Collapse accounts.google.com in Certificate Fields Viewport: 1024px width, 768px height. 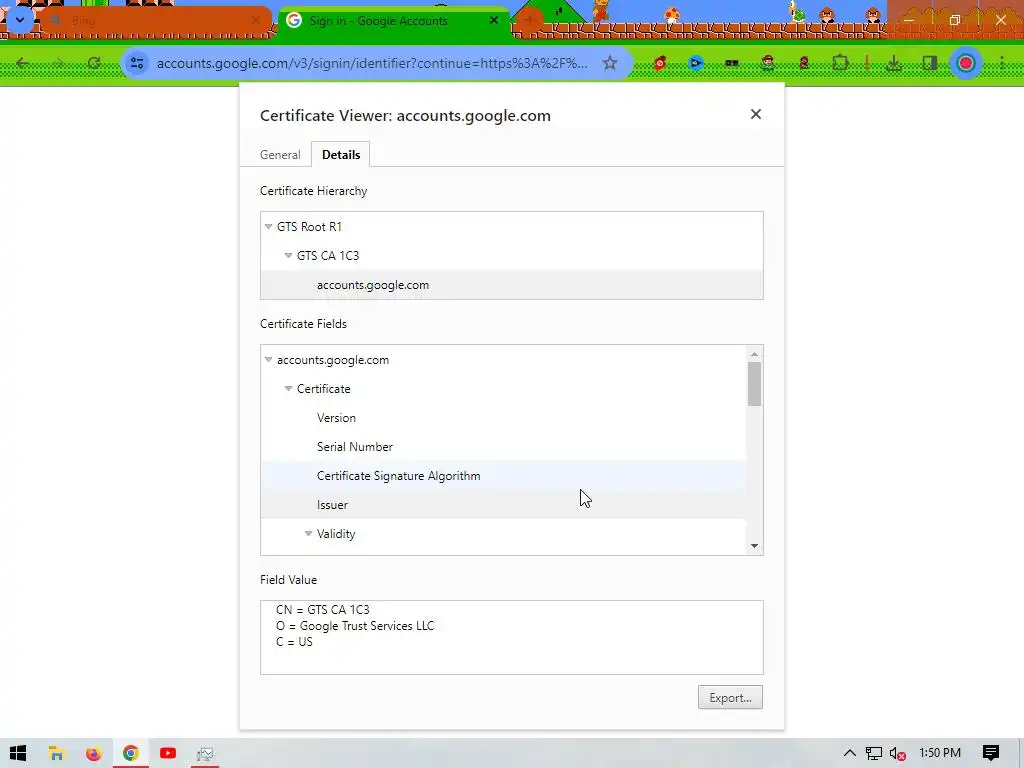click(x=268, y=360)
